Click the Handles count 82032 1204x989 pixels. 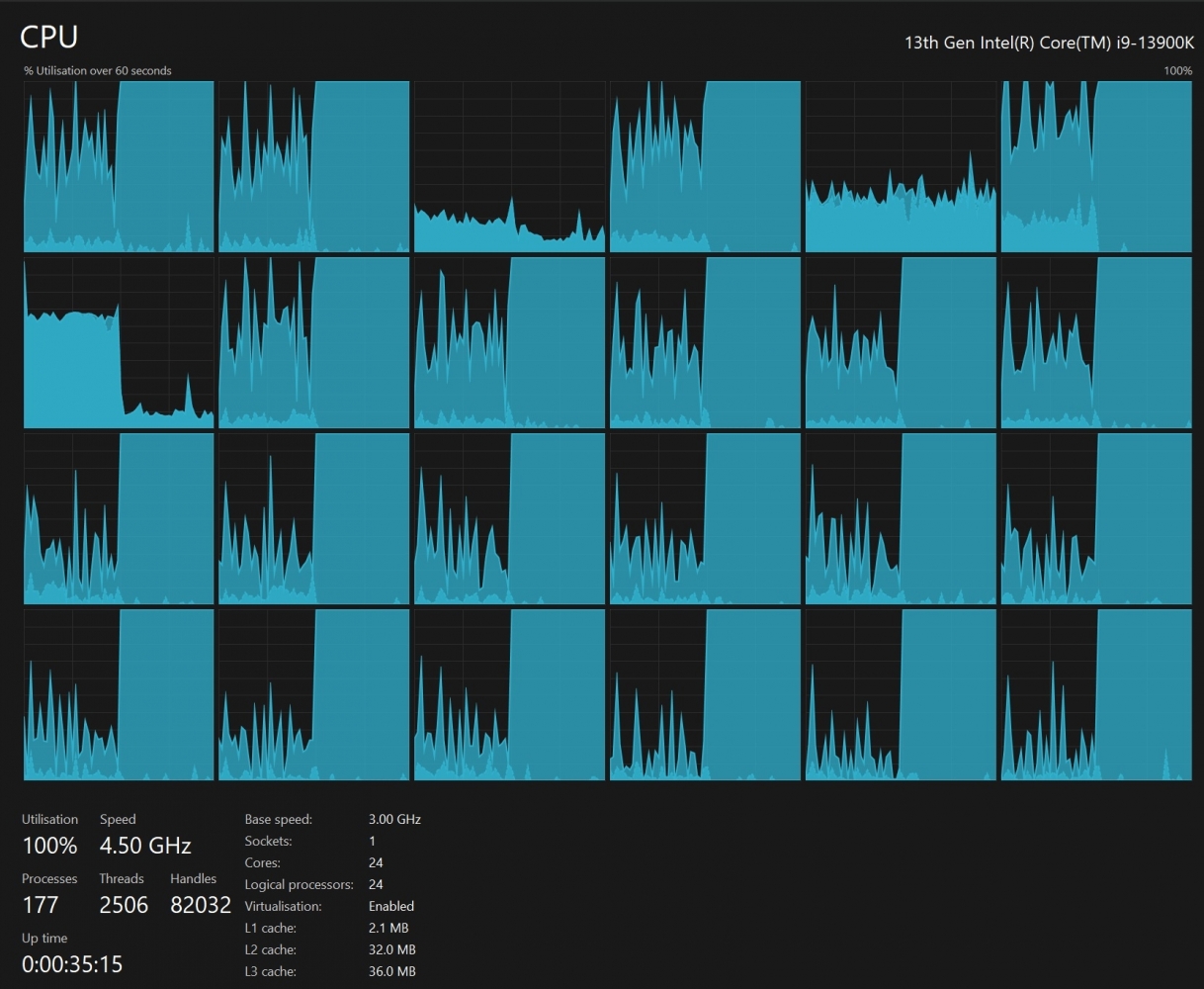[x=201, y=905]
